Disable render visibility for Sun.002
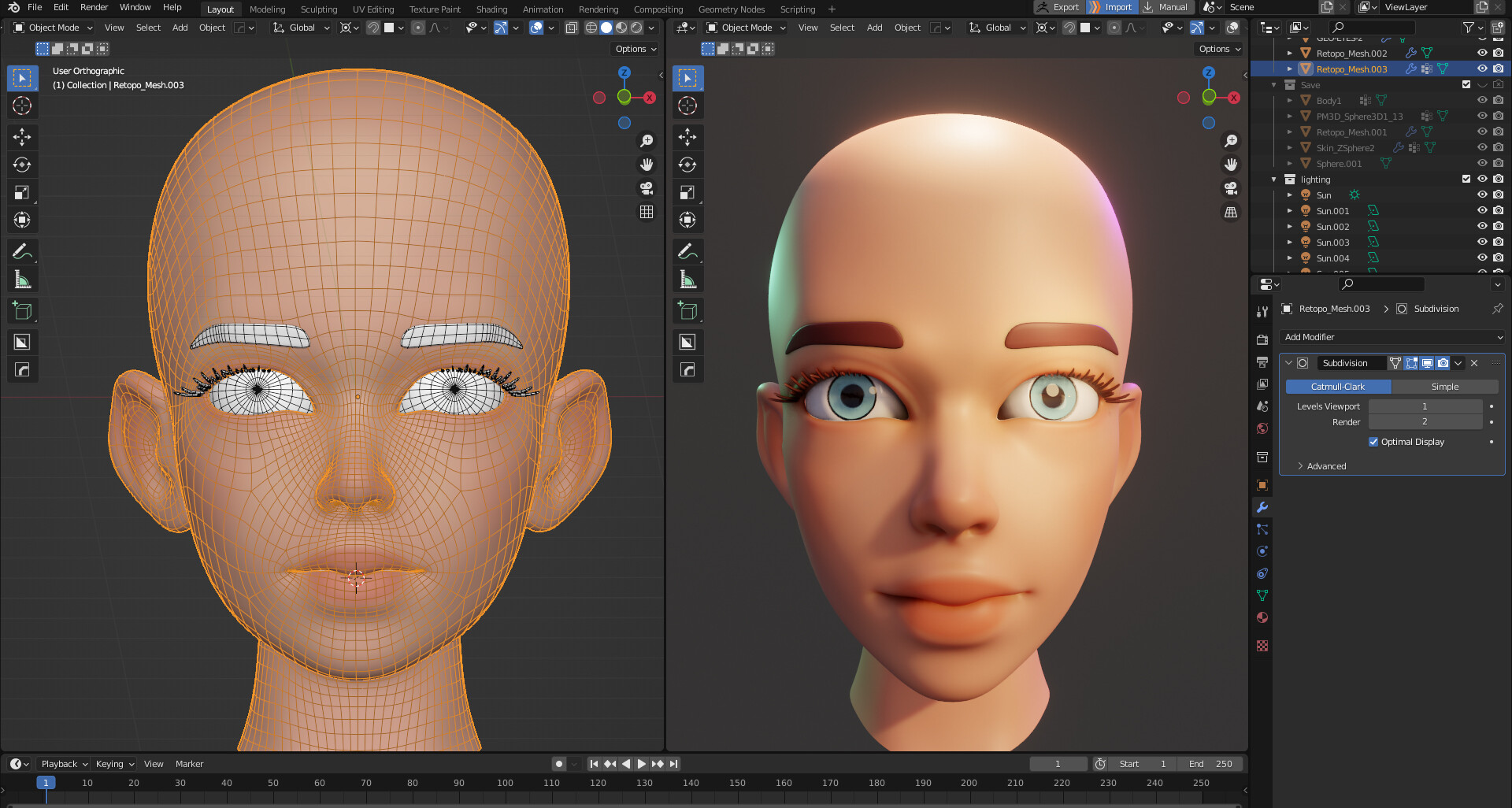 pyautogui.click(x=1496, y=226)
